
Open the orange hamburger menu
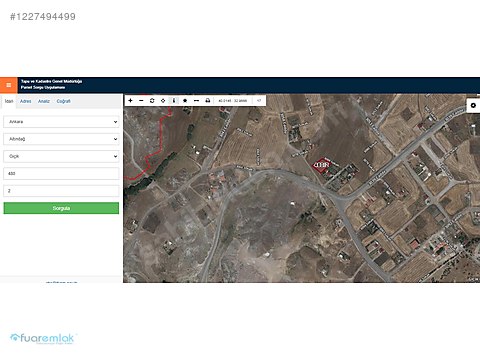(x=9, y=85)
